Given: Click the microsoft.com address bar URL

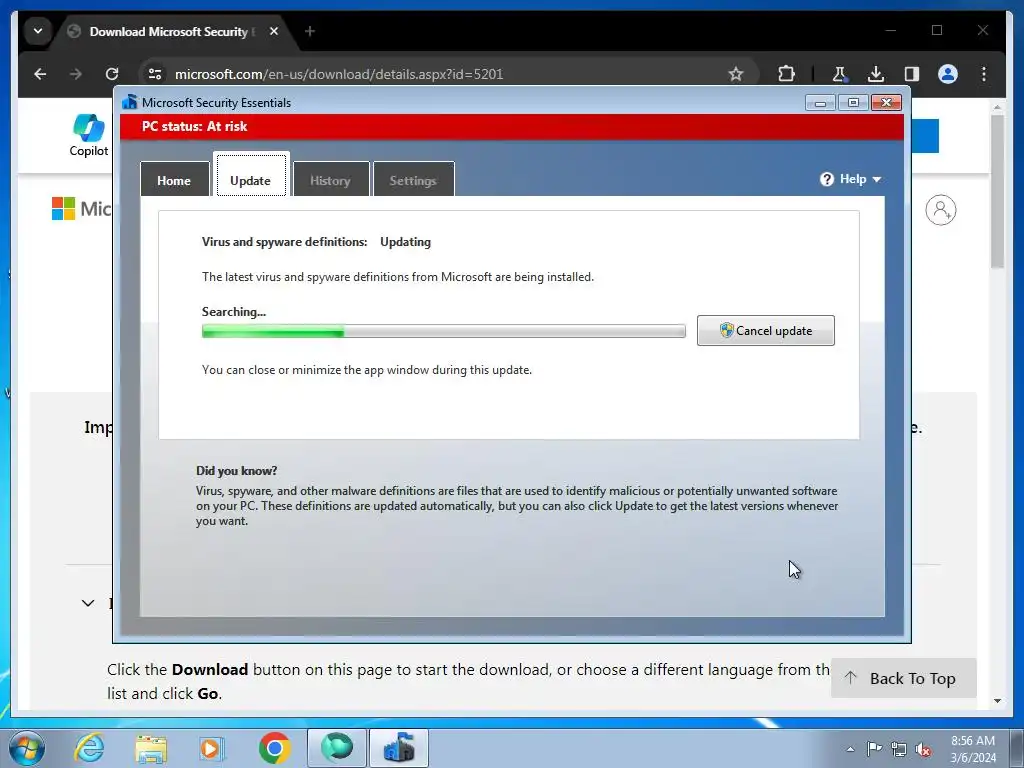Looking at the screenshot, I should coord(339,74).
